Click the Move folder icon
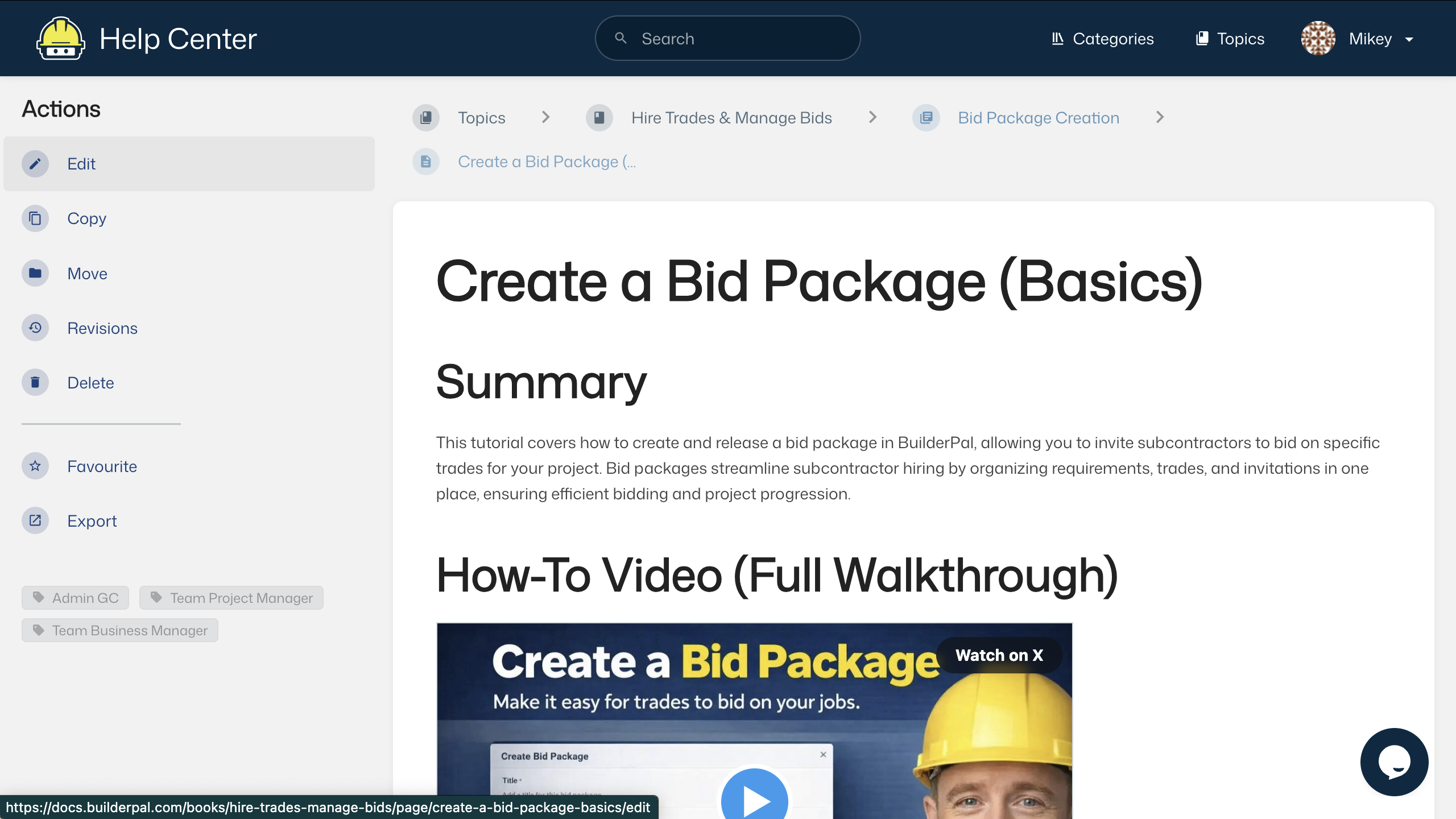The height and width of the screenshot is (819, 1456). click(35, 273)
